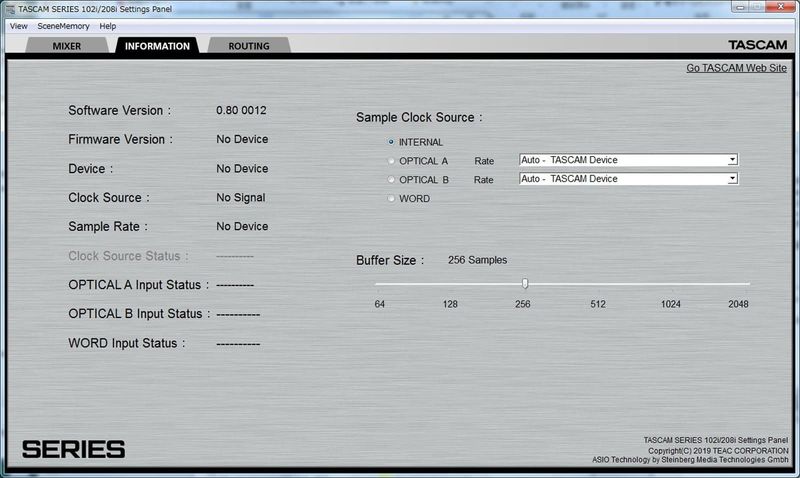Click the software version value 0.80 0012
800x478 pixels.
(x=241, y=110)
